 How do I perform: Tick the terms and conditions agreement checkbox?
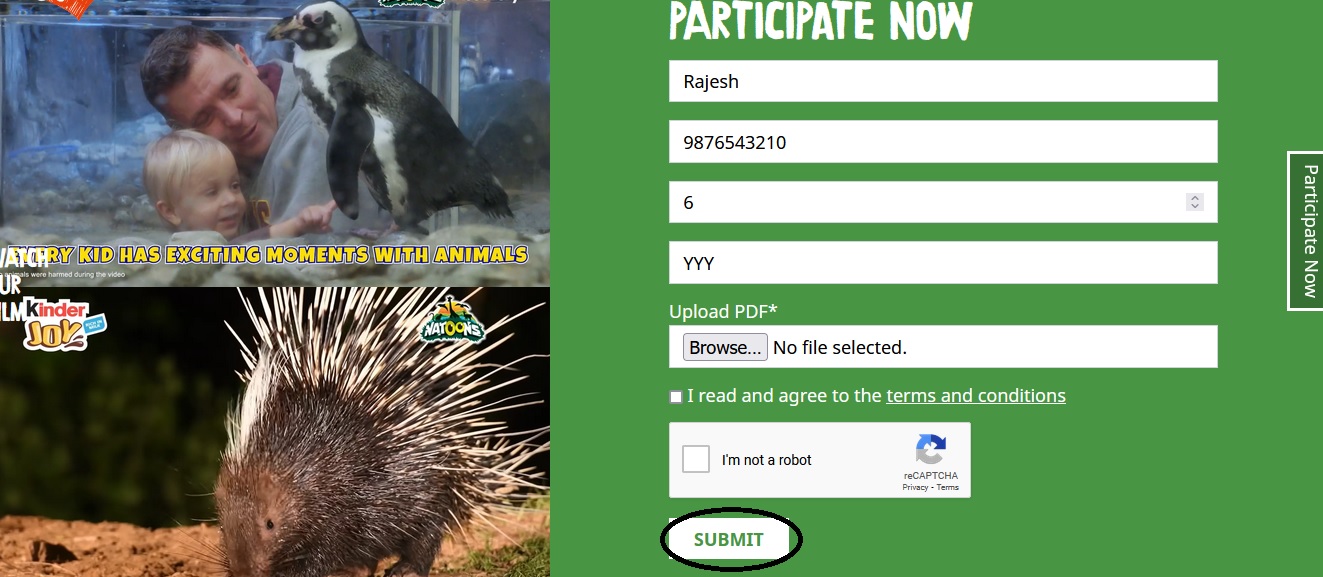click(x=676, y=397)
